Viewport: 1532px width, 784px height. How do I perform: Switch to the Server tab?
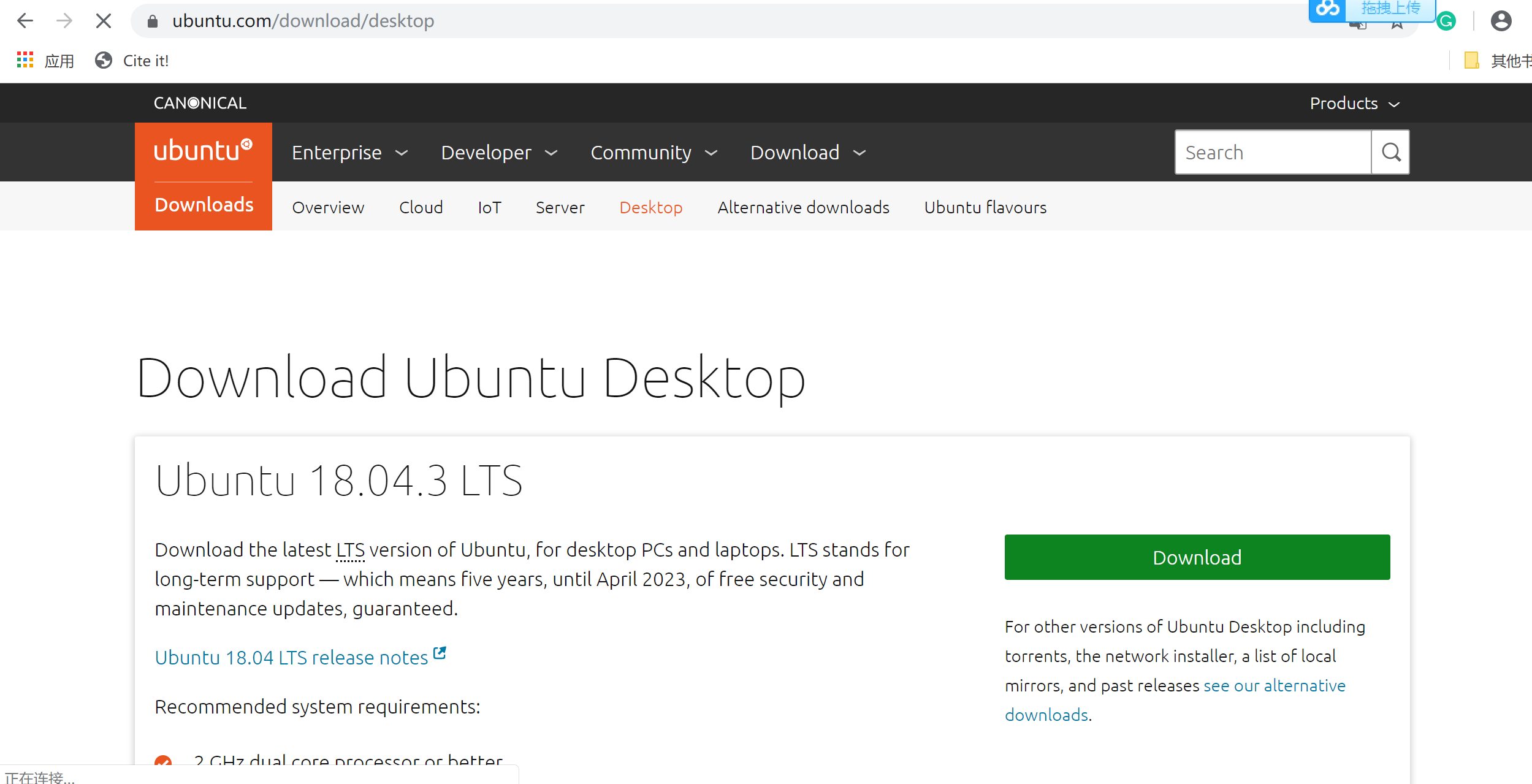[560, 207]
